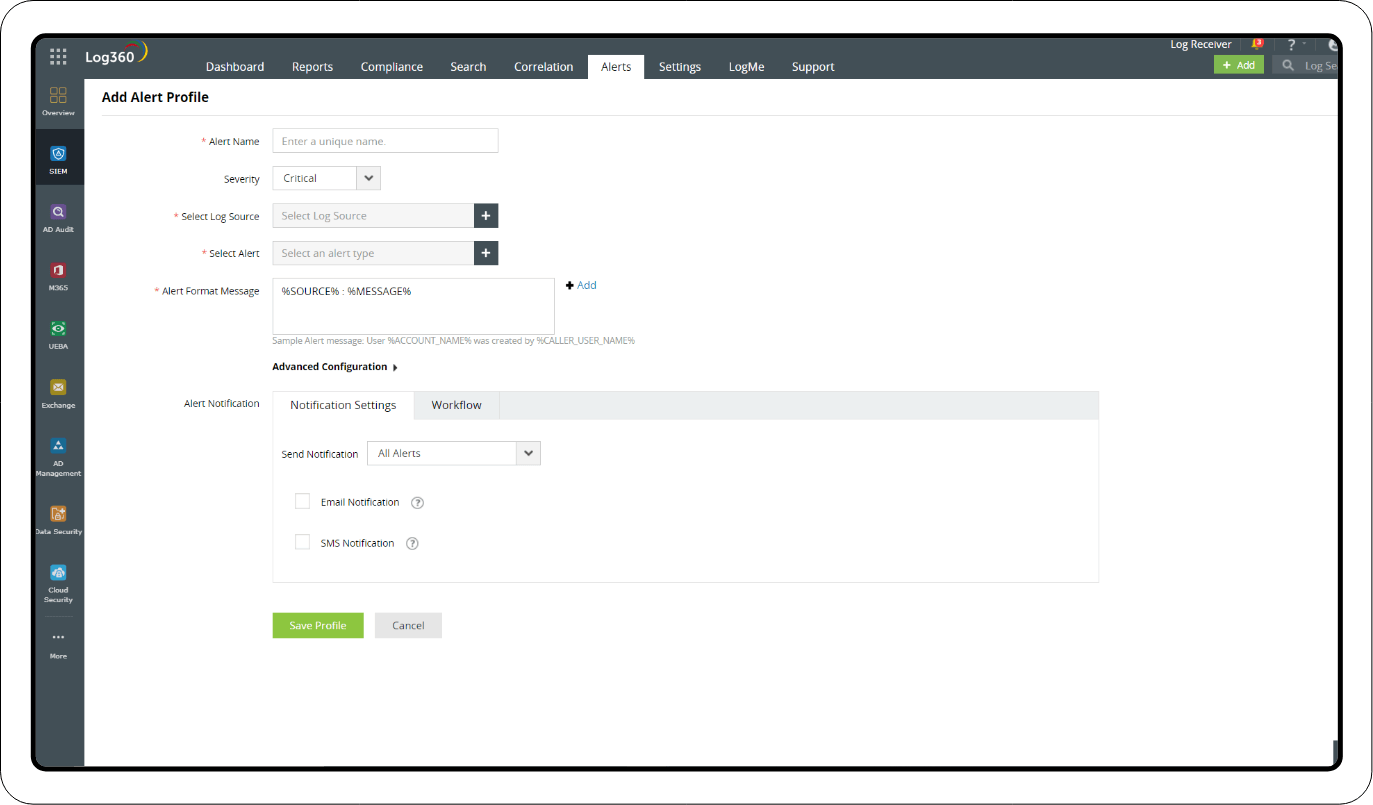Switch to the Workflow tab
The width and height of the screenshot is (1373, 805).
(x=456, y=405)
